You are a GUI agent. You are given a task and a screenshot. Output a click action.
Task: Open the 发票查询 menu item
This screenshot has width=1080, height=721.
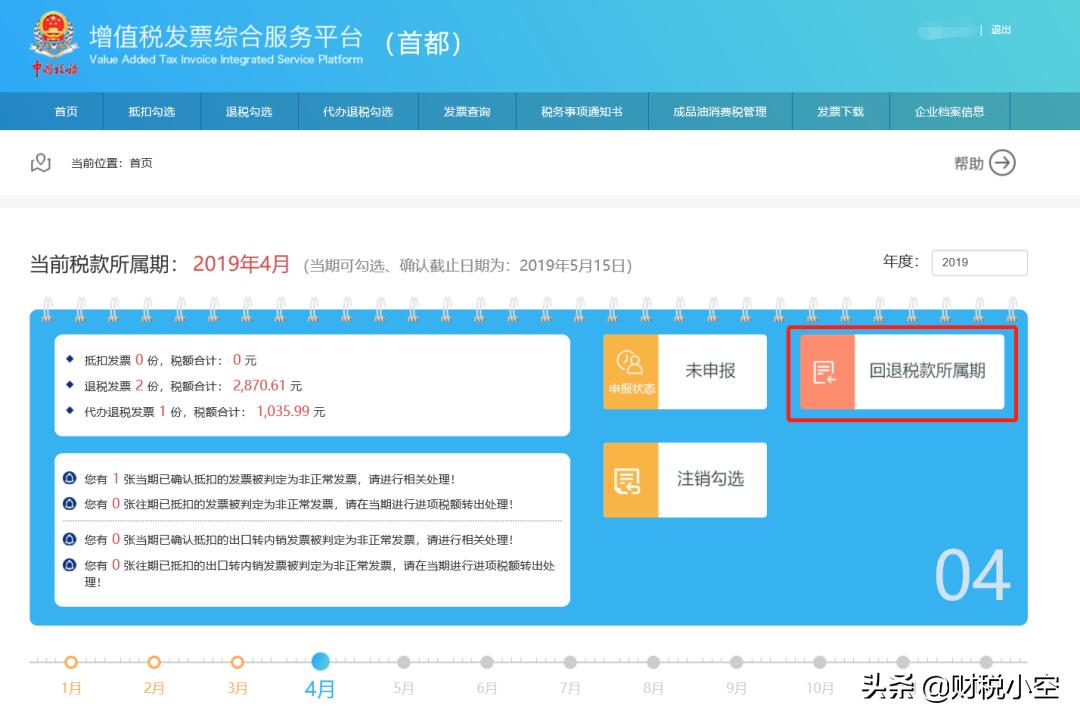pyautogui.click(x=466, y=111)
